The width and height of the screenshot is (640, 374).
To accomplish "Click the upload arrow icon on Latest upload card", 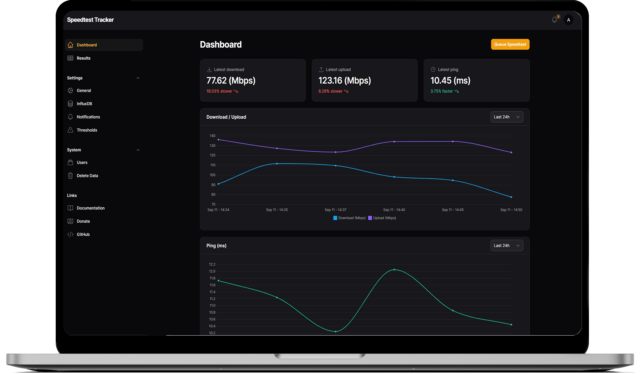I will (321, 69).
